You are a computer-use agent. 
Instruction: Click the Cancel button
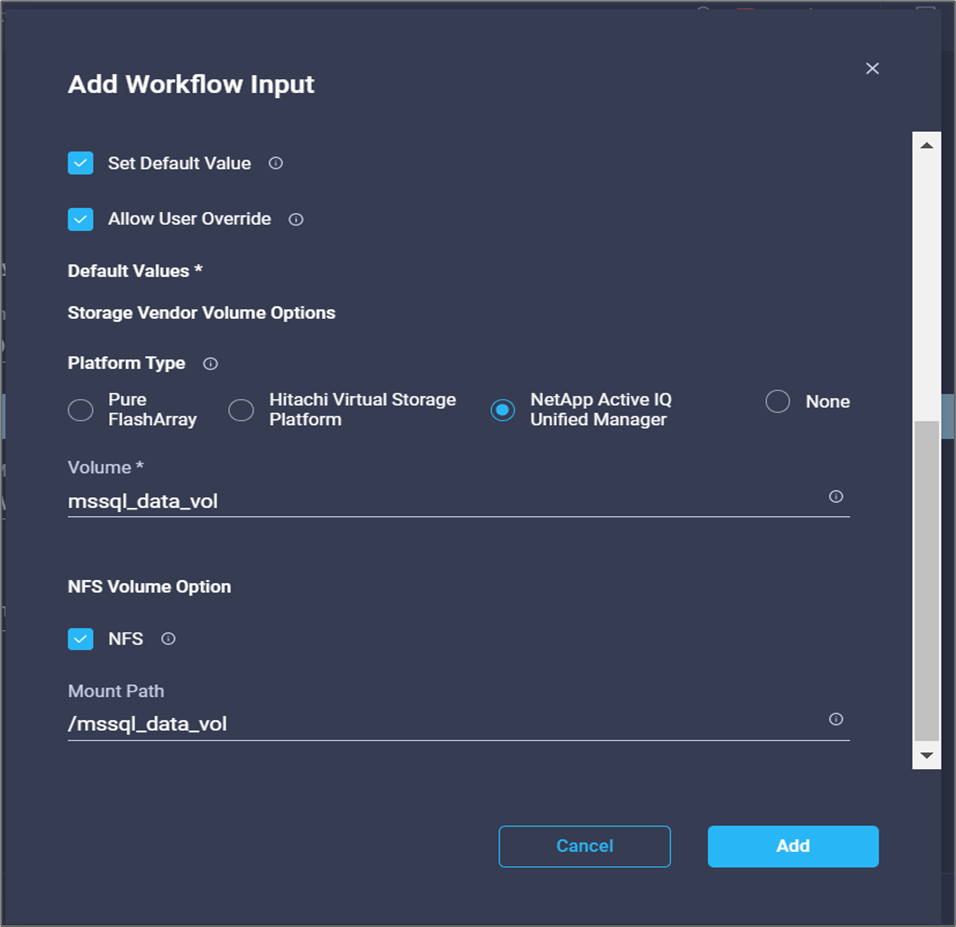pos(584,846)
